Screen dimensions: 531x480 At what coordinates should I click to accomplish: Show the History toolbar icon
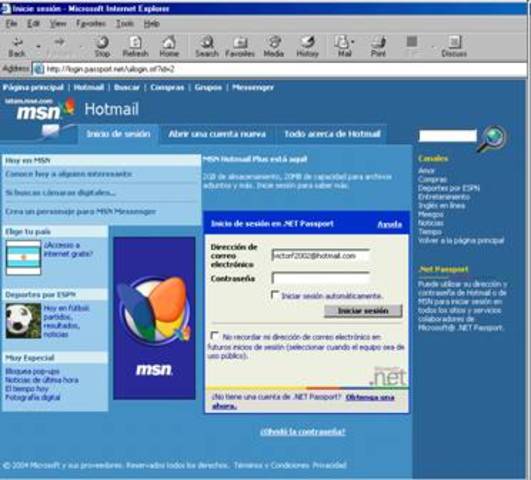click(307, 47)
